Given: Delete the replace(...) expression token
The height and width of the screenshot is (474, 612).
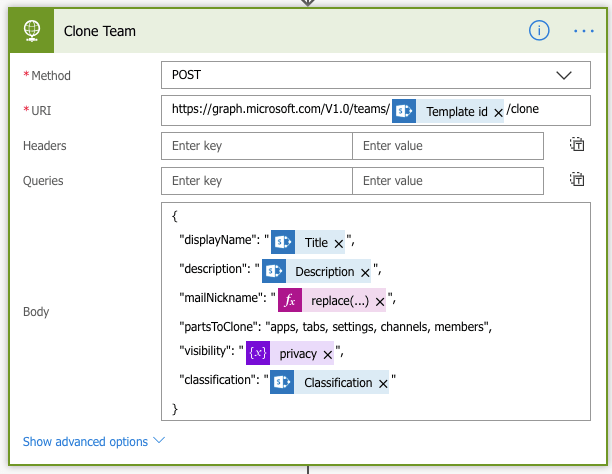Looking at the screenshot, I should [x=380, y=300].
